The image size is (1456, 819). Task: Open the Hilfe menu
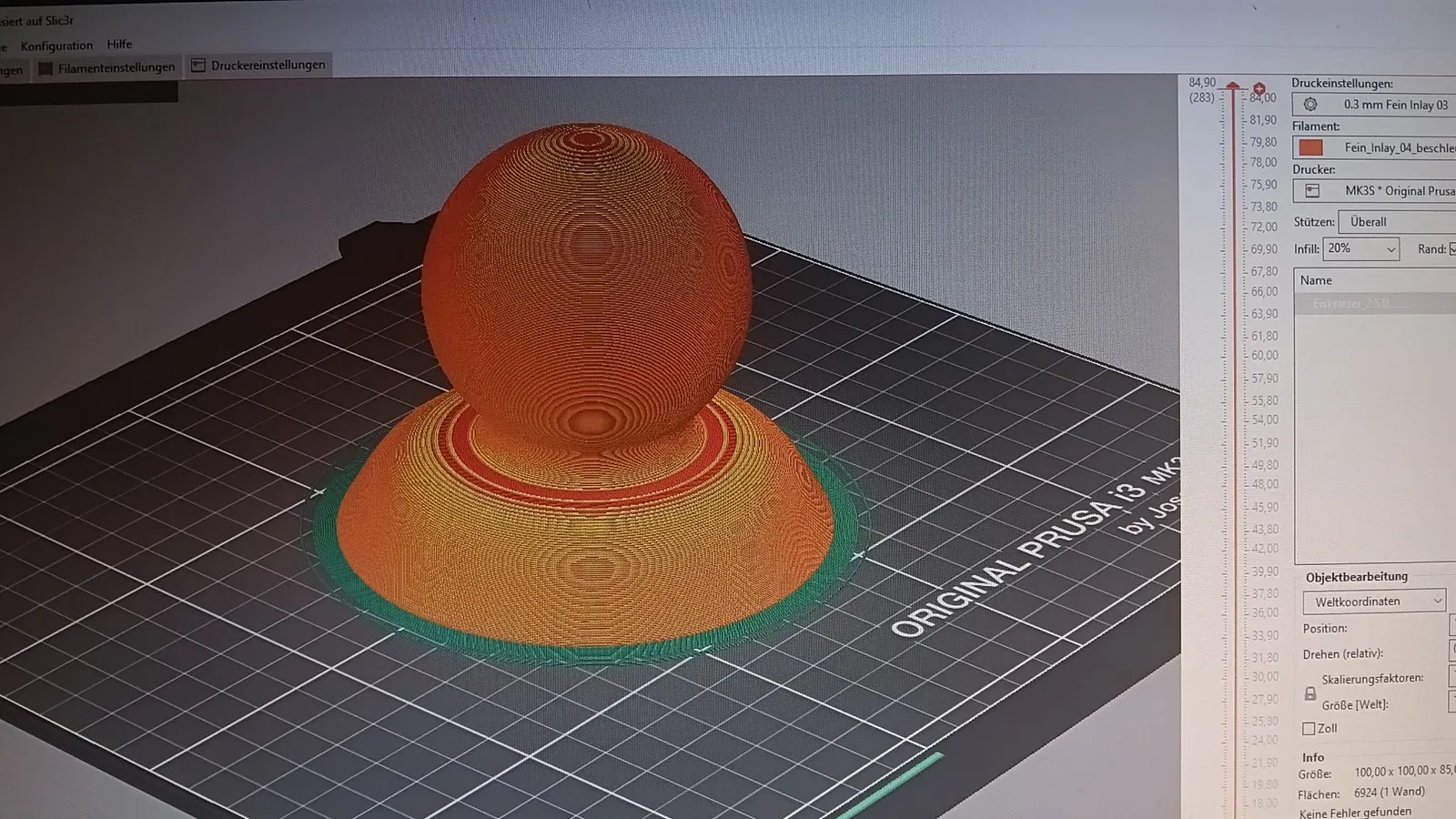coord(119,44)
